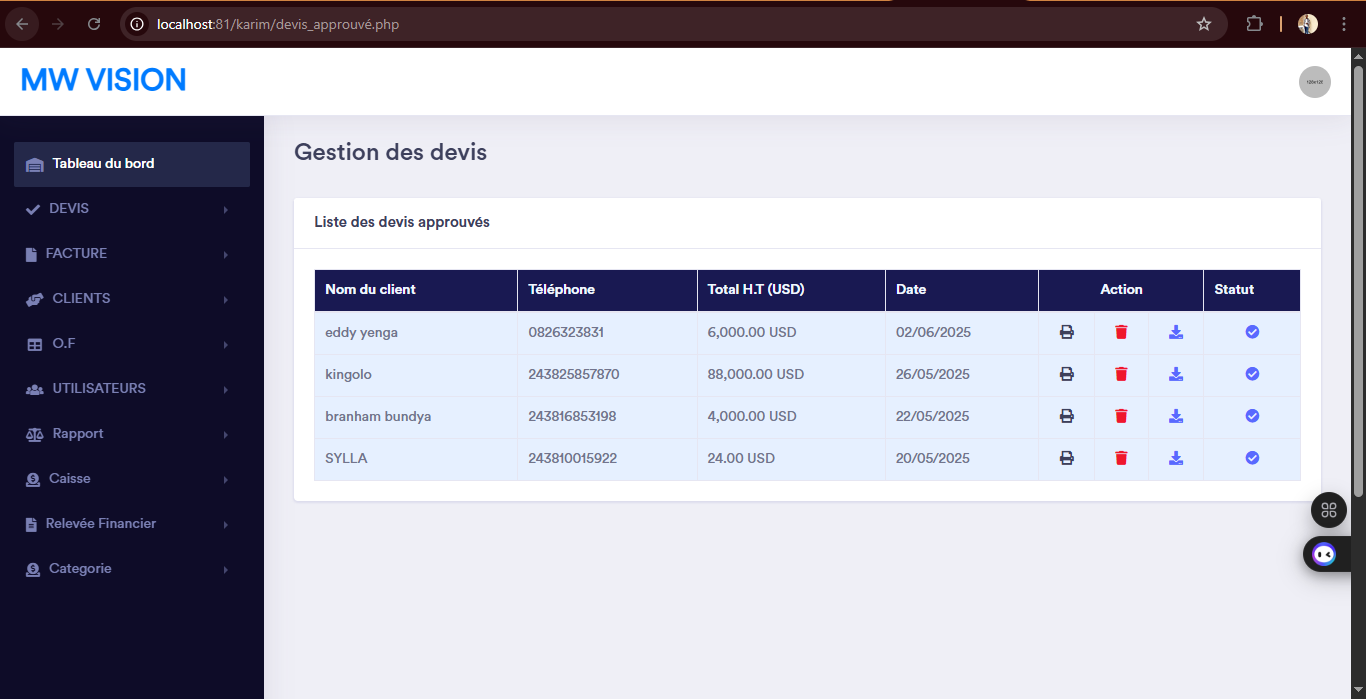Toggle approved status for branham bundya

pyautogui.click(x=1252, y=416)
